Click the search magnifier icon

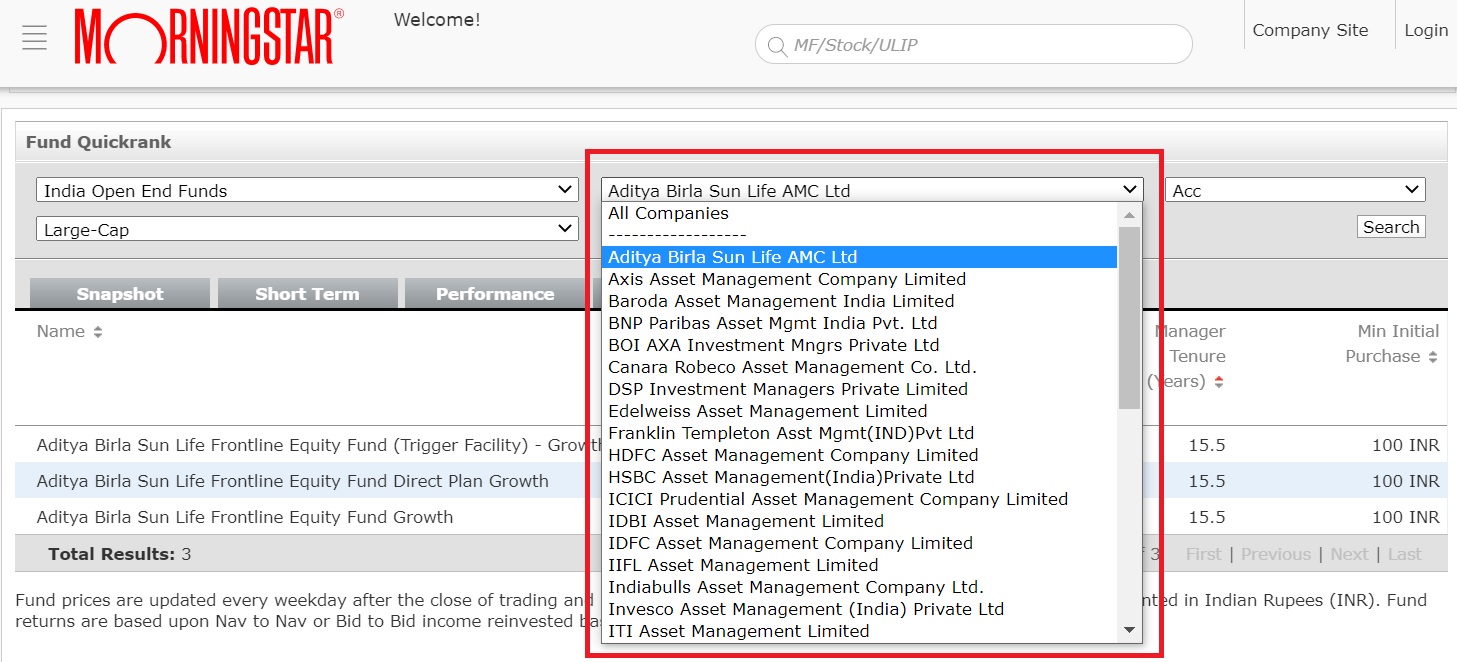coord(776,45)
